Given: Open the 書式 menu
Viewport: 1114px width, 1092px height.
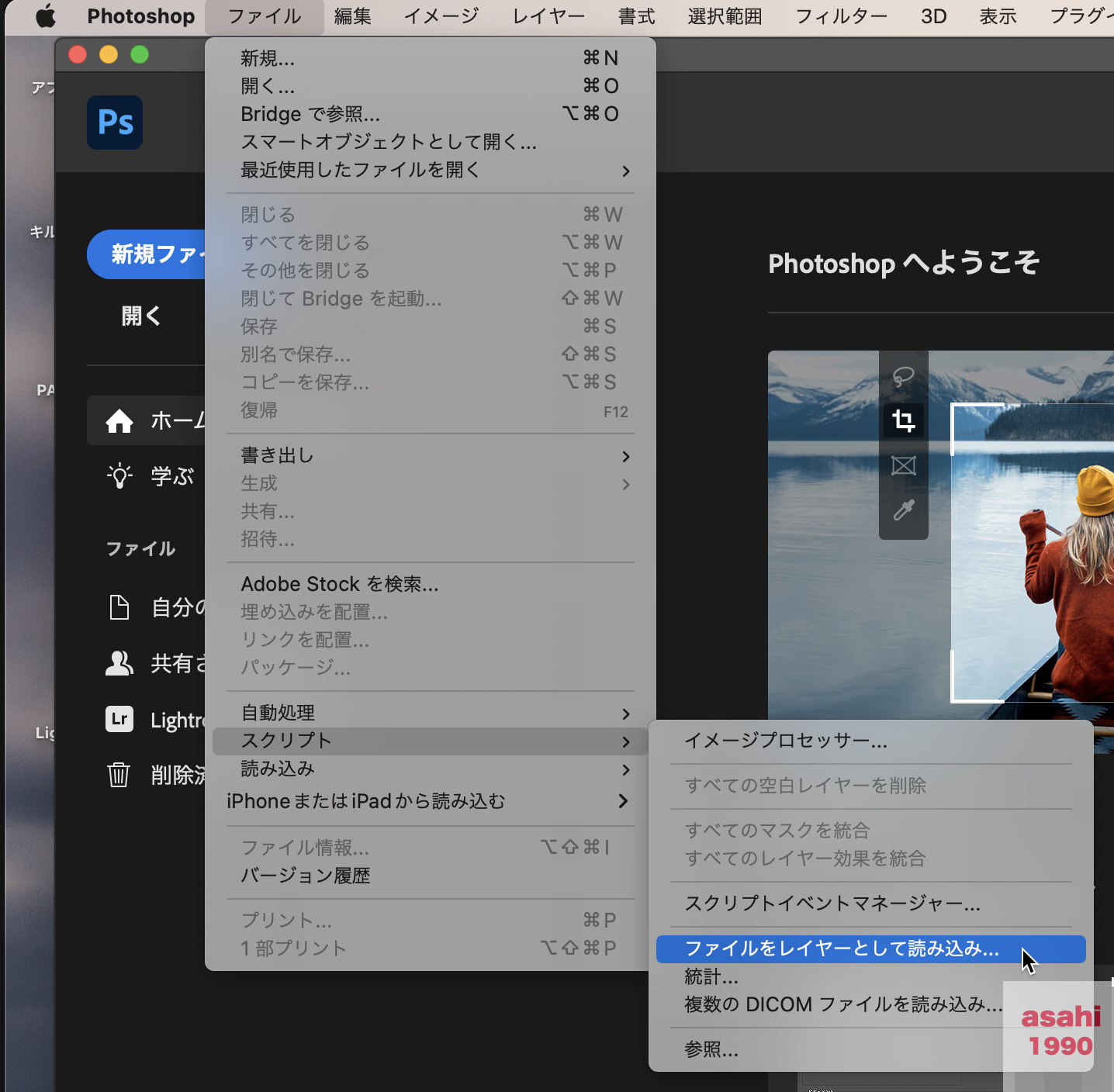Looking at the screenshot, I should click(x=637, y=16).
